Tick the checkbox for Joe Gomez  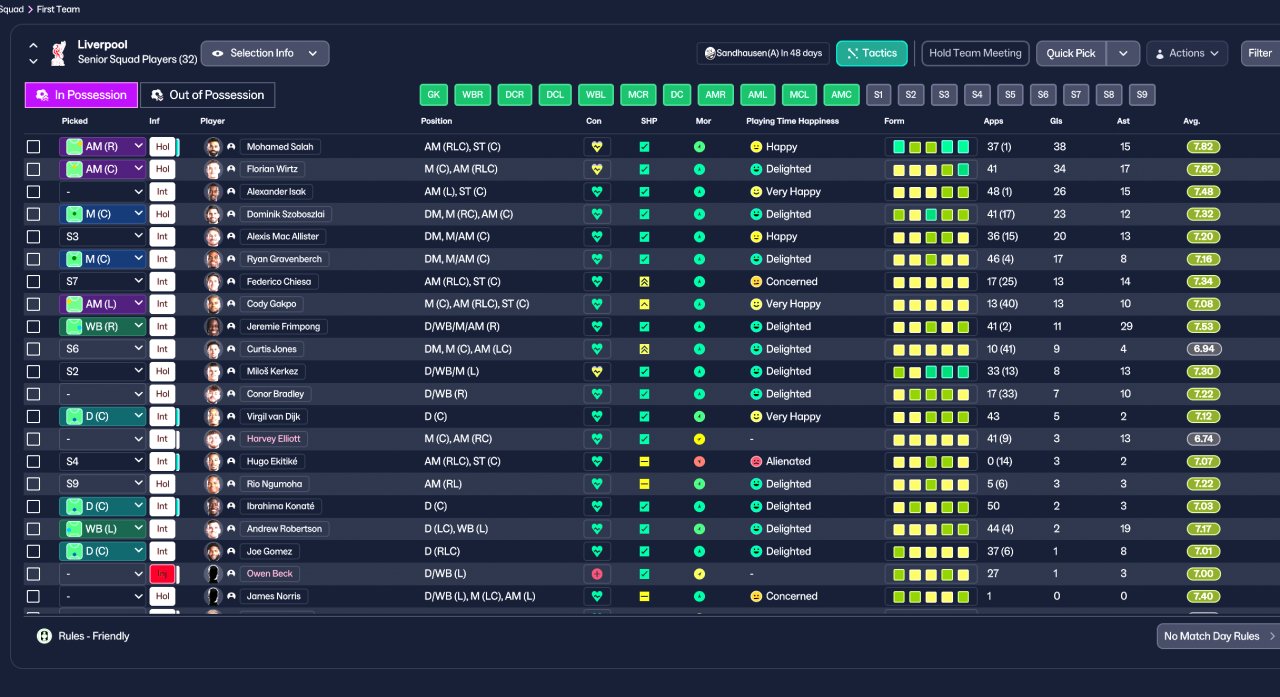[x=34, y=551]
